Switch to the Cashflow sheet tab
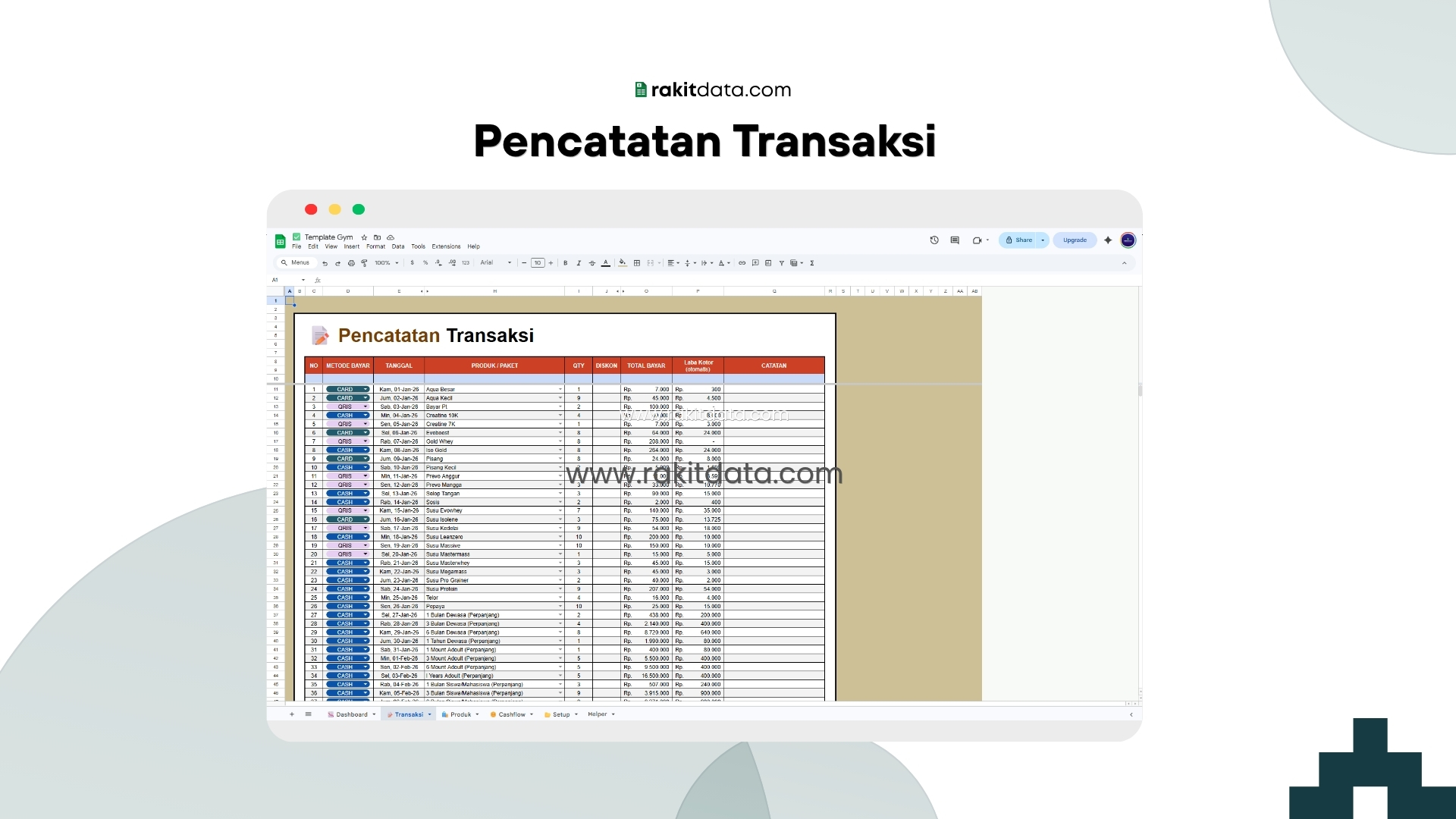Screen dimensions: 1456x819 (512, 714)
